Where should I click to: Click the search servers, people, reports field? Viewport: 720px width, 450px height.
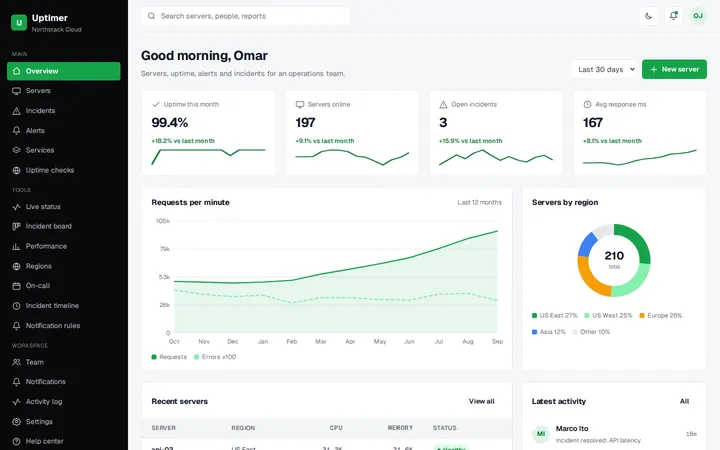(x=246, y=16)
